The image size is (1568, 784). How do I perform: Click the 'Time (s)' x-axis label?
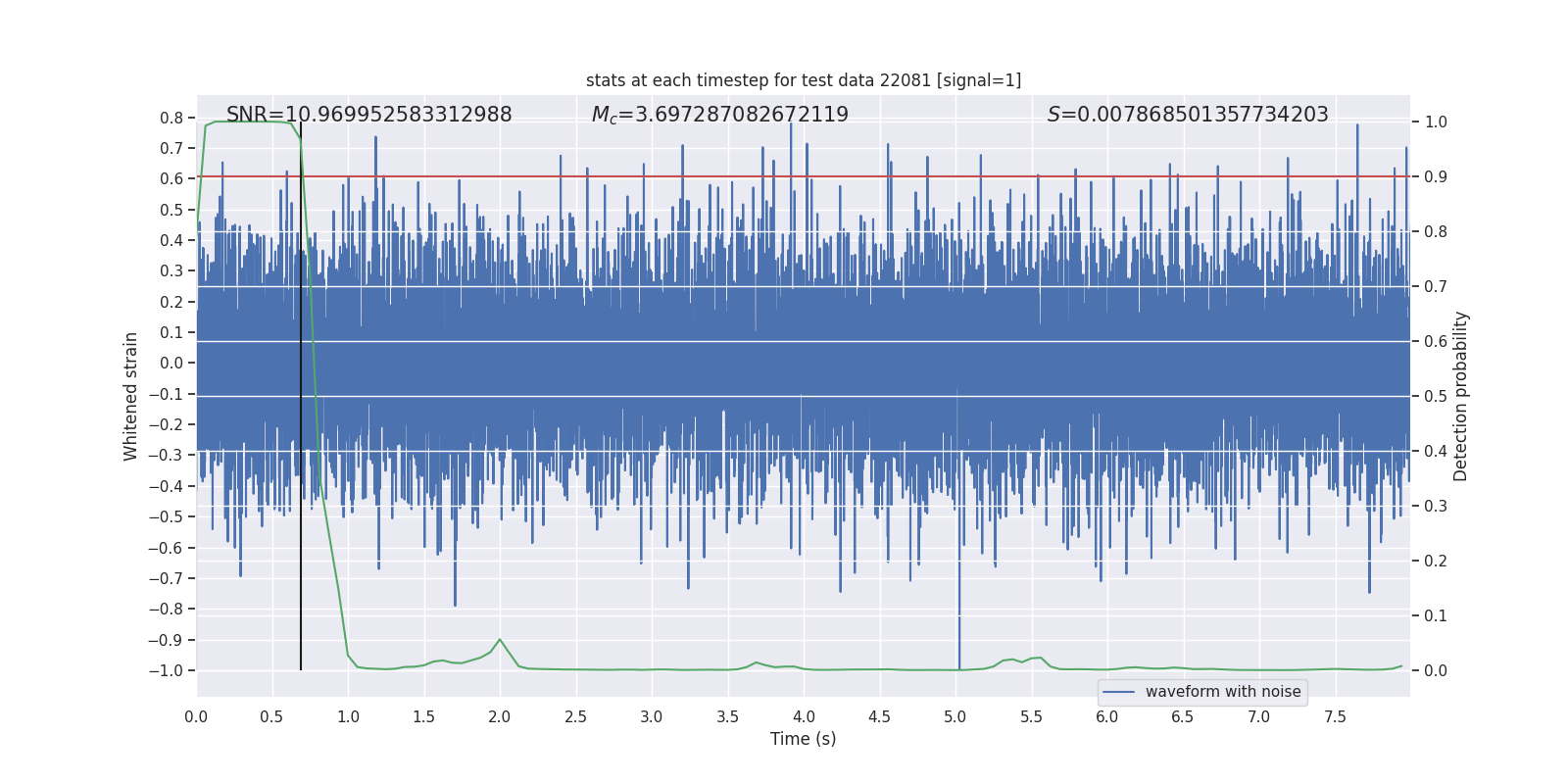click(x=804, y=739)
